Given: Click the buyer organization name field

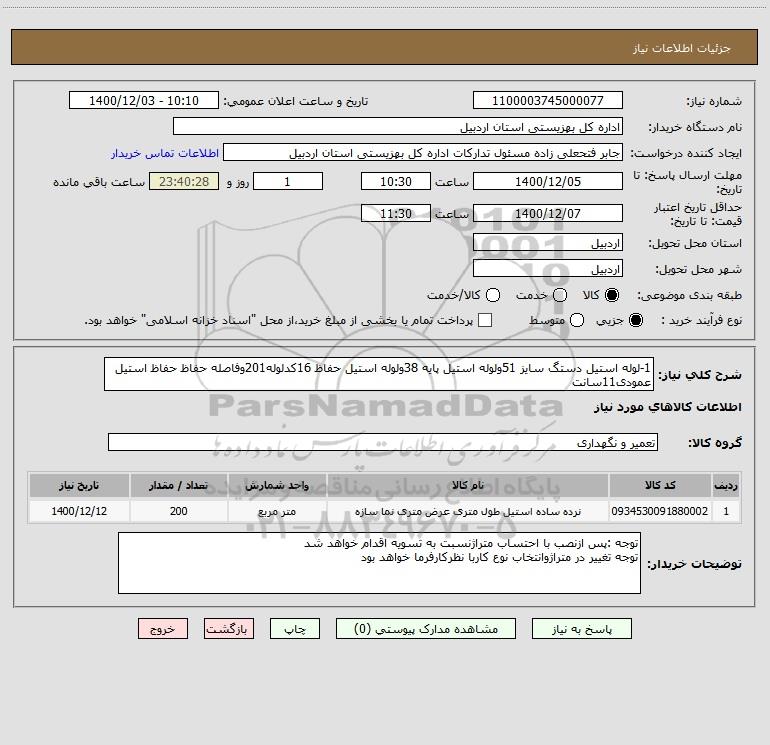Looking at the screenshot, I should click(398, 127).
